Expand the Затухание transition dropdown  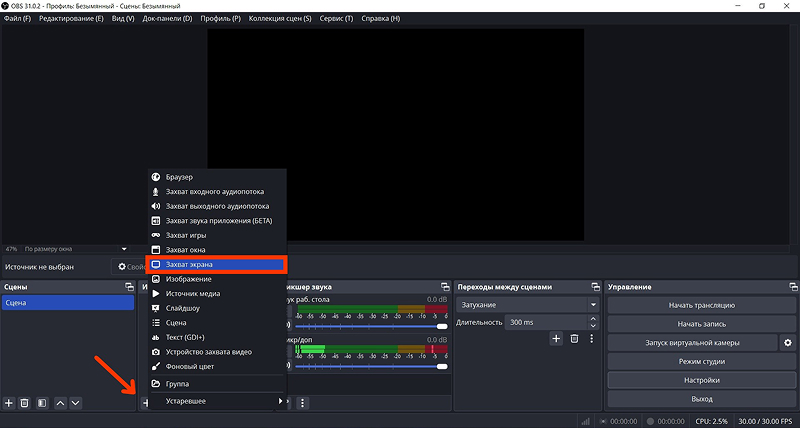click(528, 305)
